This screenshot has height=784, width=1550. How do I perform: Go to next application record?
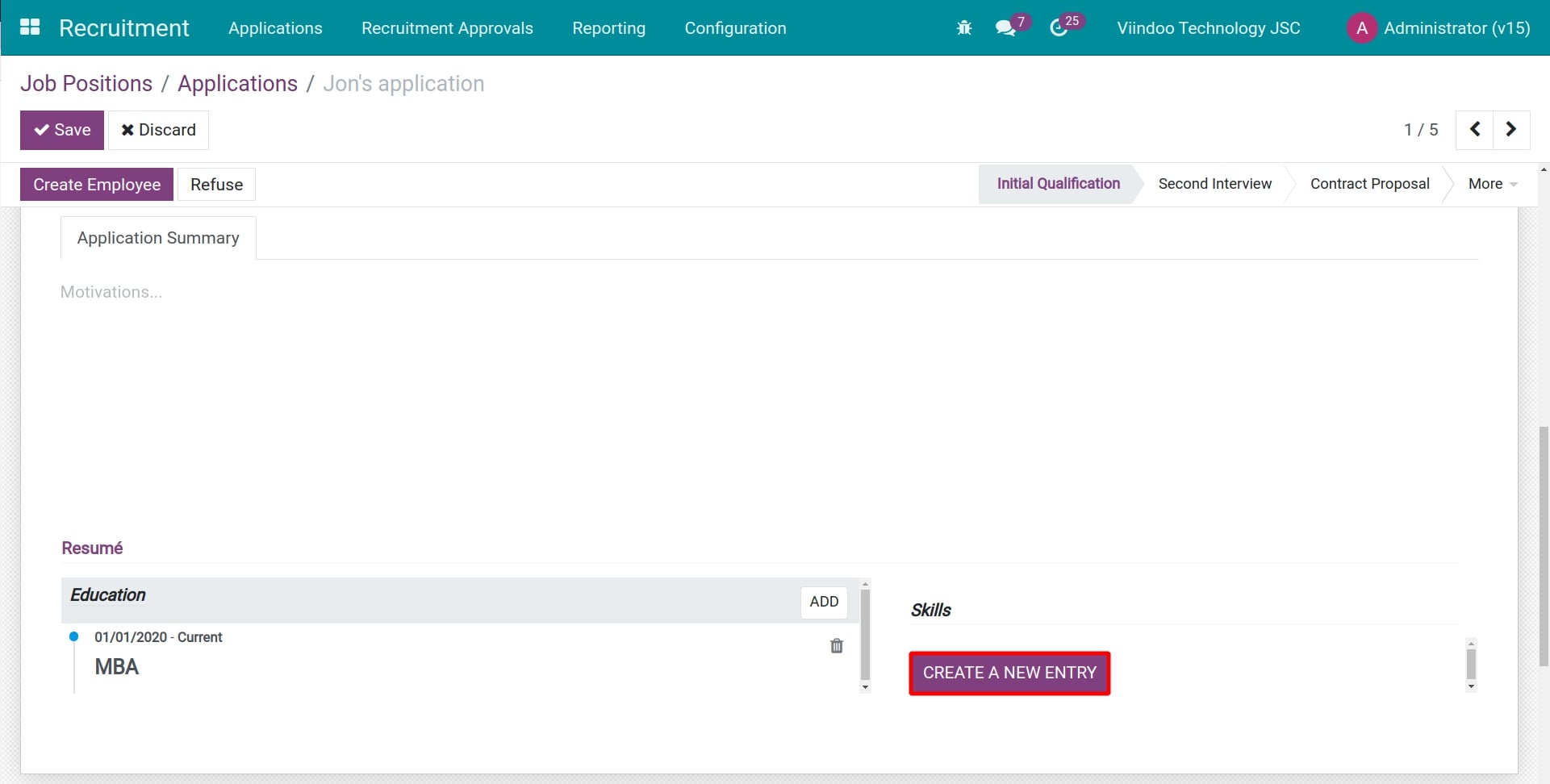pos(1510,129)
